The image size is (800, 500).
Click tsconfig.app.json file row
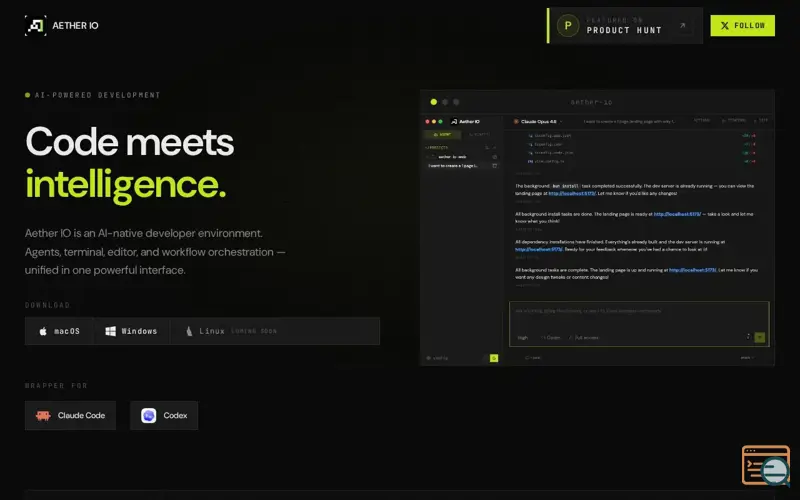(x=640, y=136)
